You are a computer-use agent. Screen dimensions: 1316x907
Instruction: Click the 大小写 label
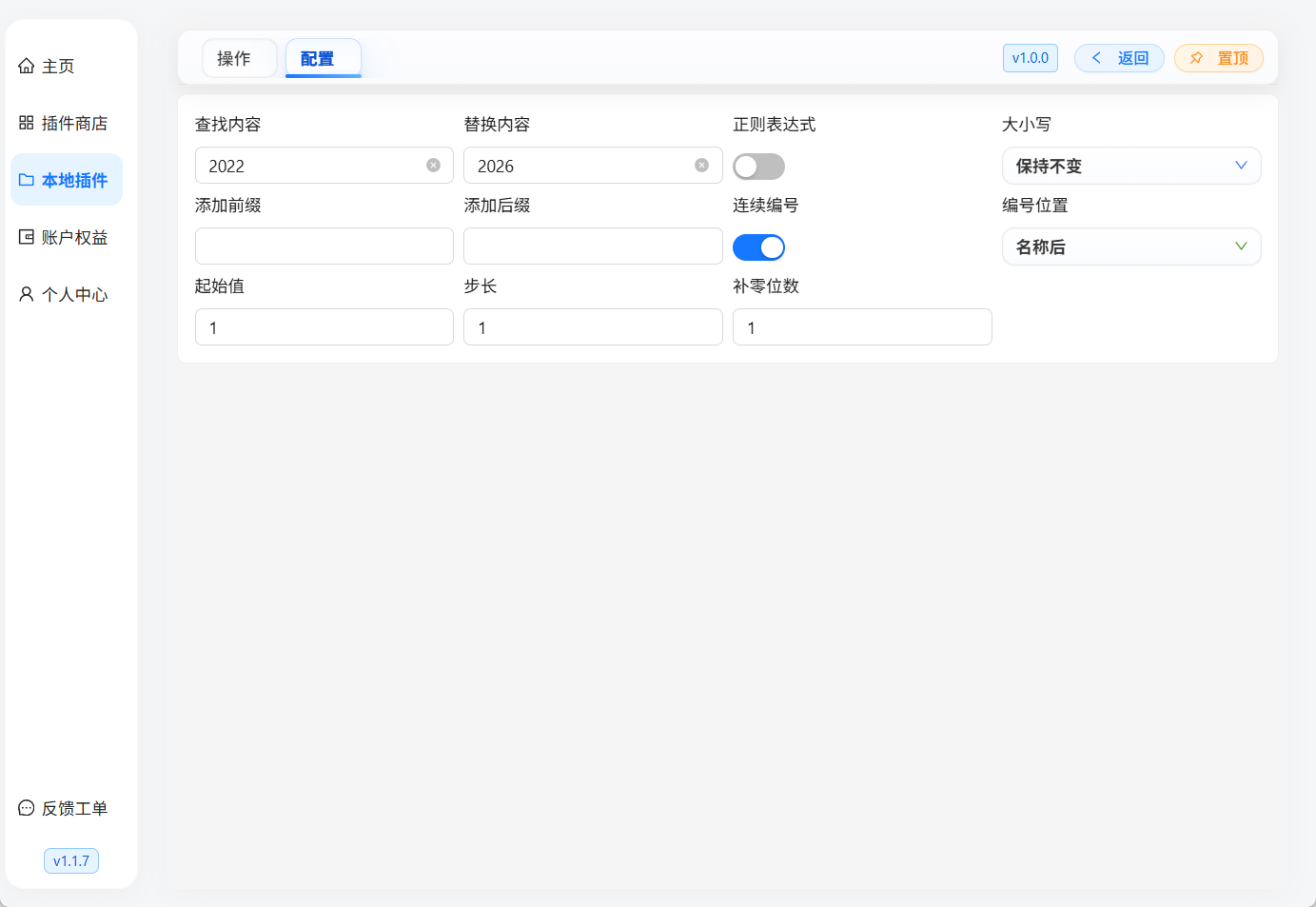pyautogui.click(x=1027, y=125)
